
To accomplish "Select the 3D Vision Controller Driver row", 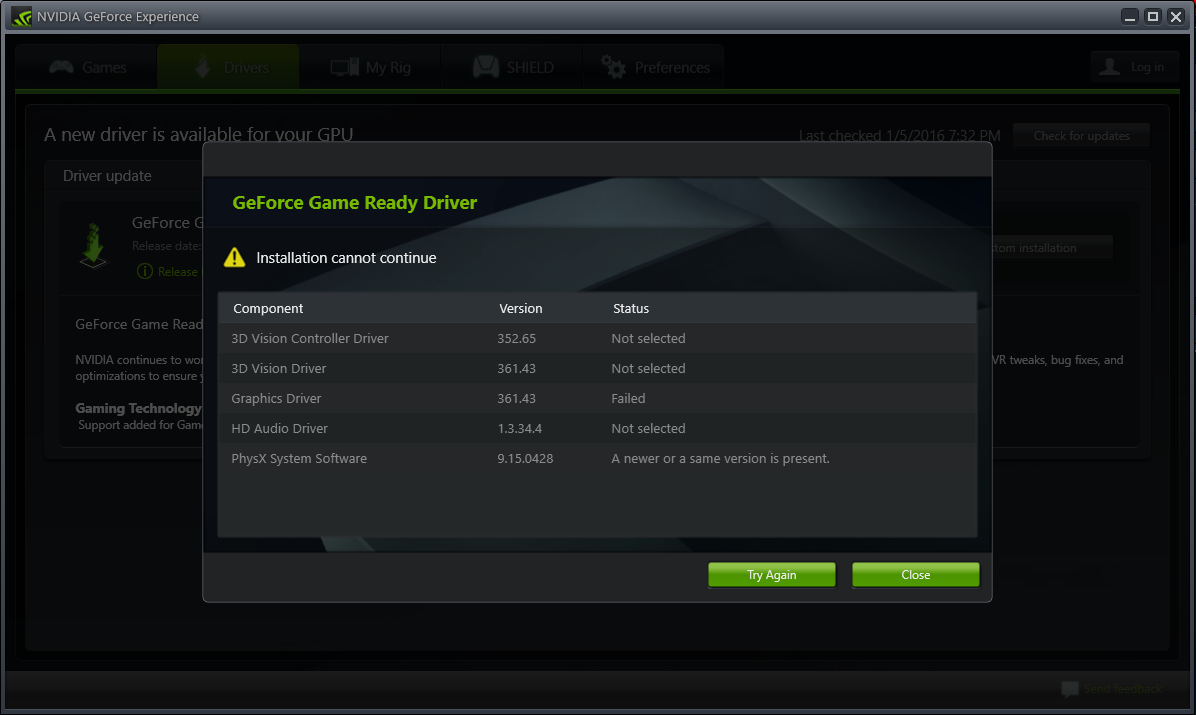I will click(597, 338).
